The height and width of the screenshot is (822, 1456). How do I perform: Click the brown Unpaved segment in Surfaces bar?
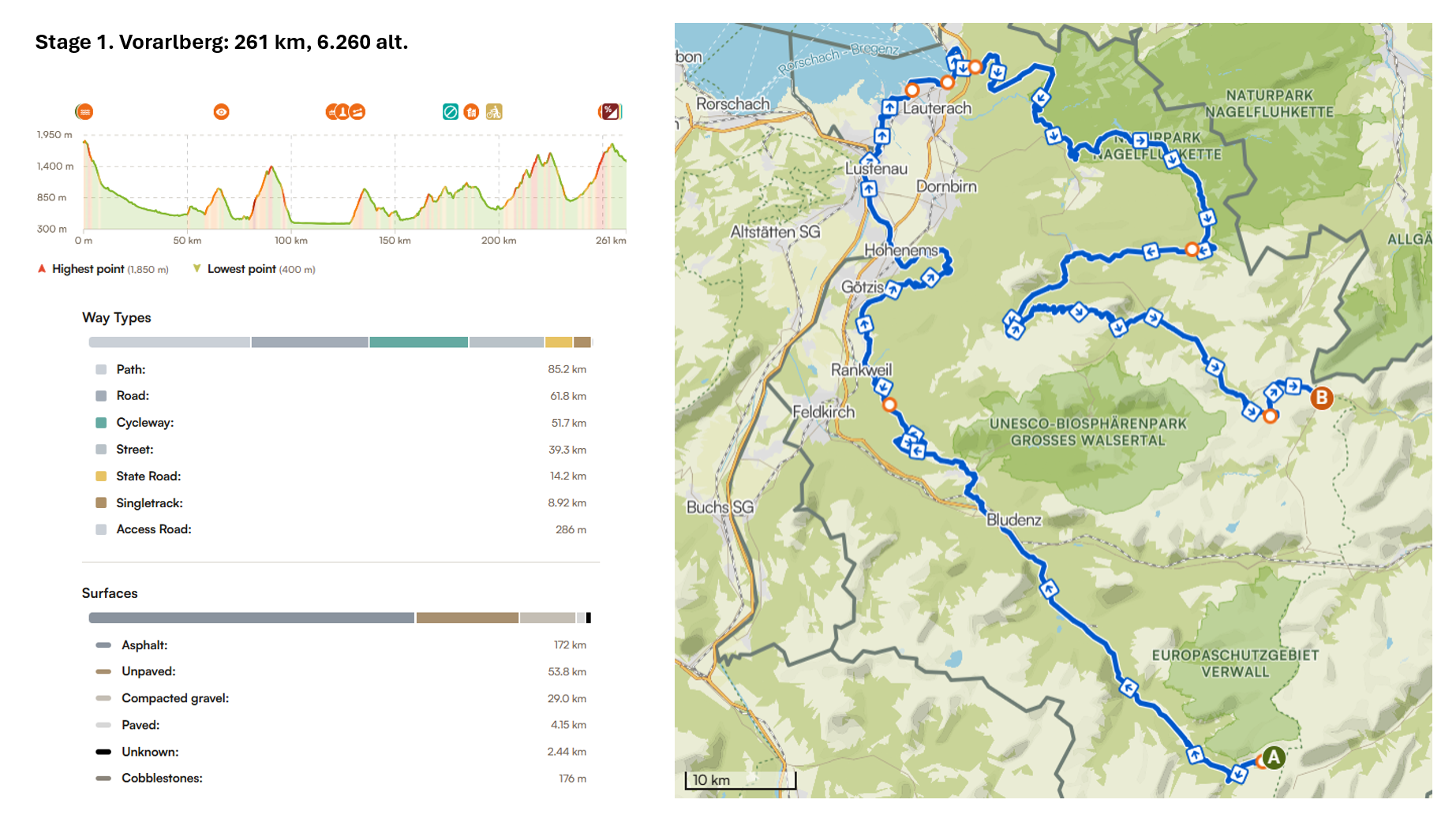click(x=467, y=618)
